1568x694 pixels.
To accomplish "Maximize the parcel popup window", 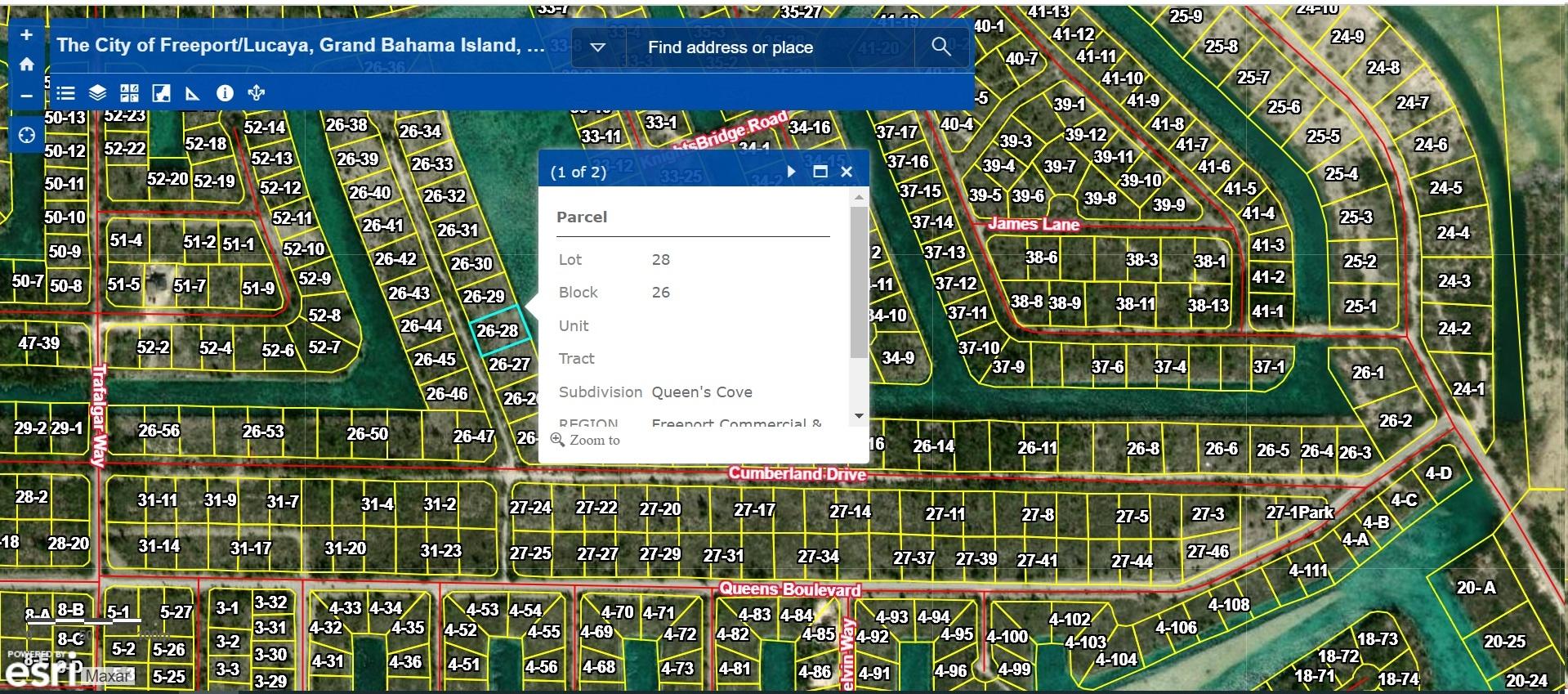I will 820,172.
